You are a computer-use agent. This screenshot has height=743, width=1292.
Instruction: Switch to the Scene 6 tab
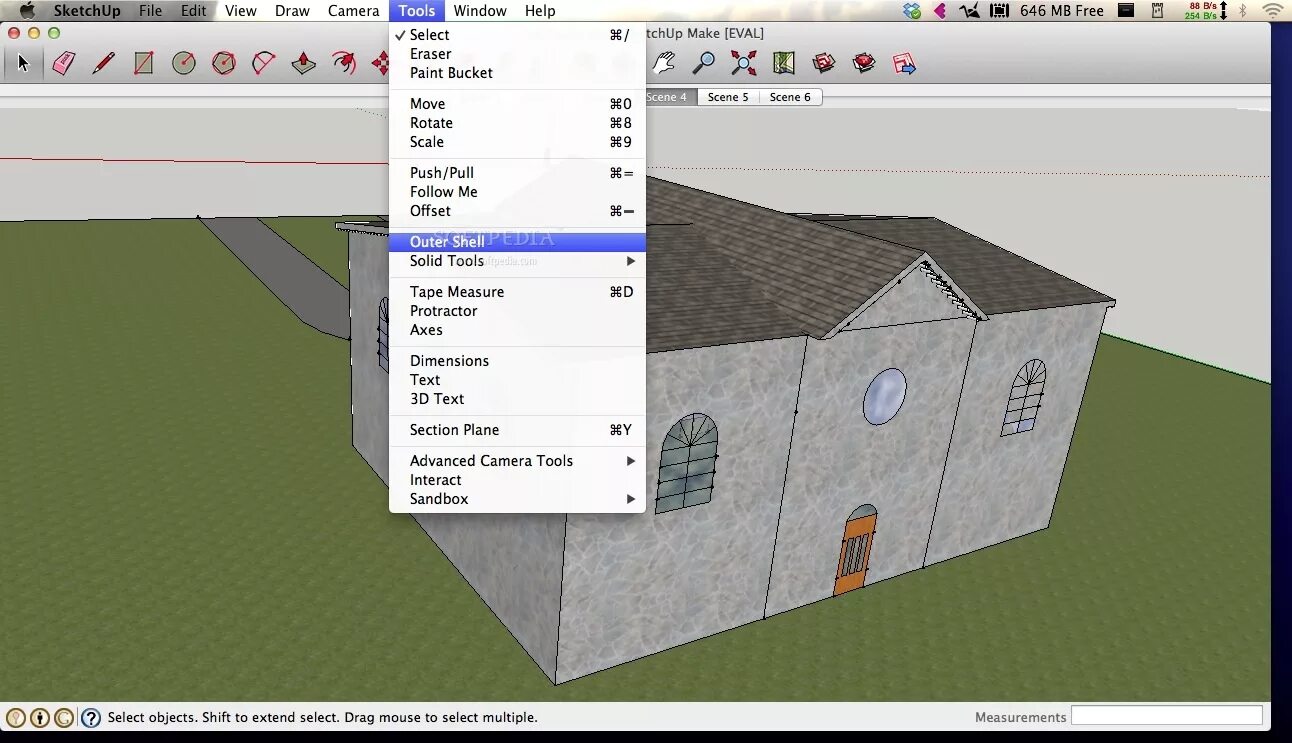790,97
